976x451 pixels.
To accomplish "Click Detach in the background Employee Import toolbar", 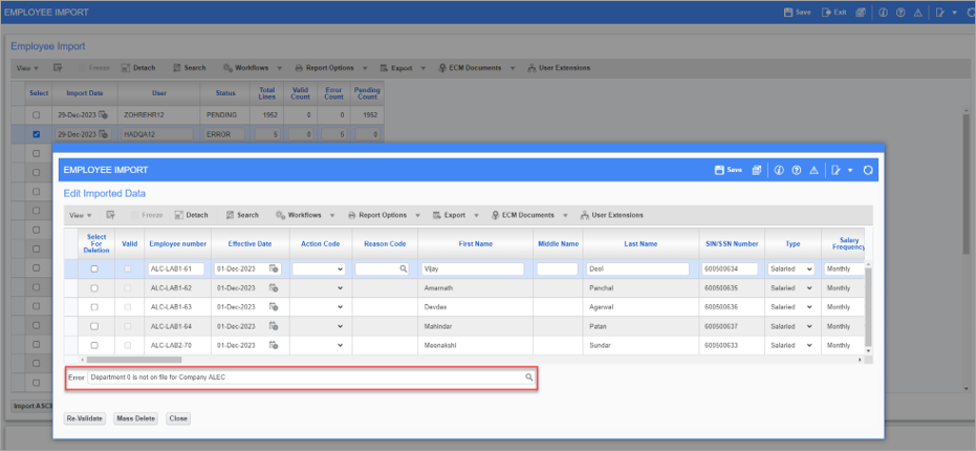I will (x=138, y=68).
